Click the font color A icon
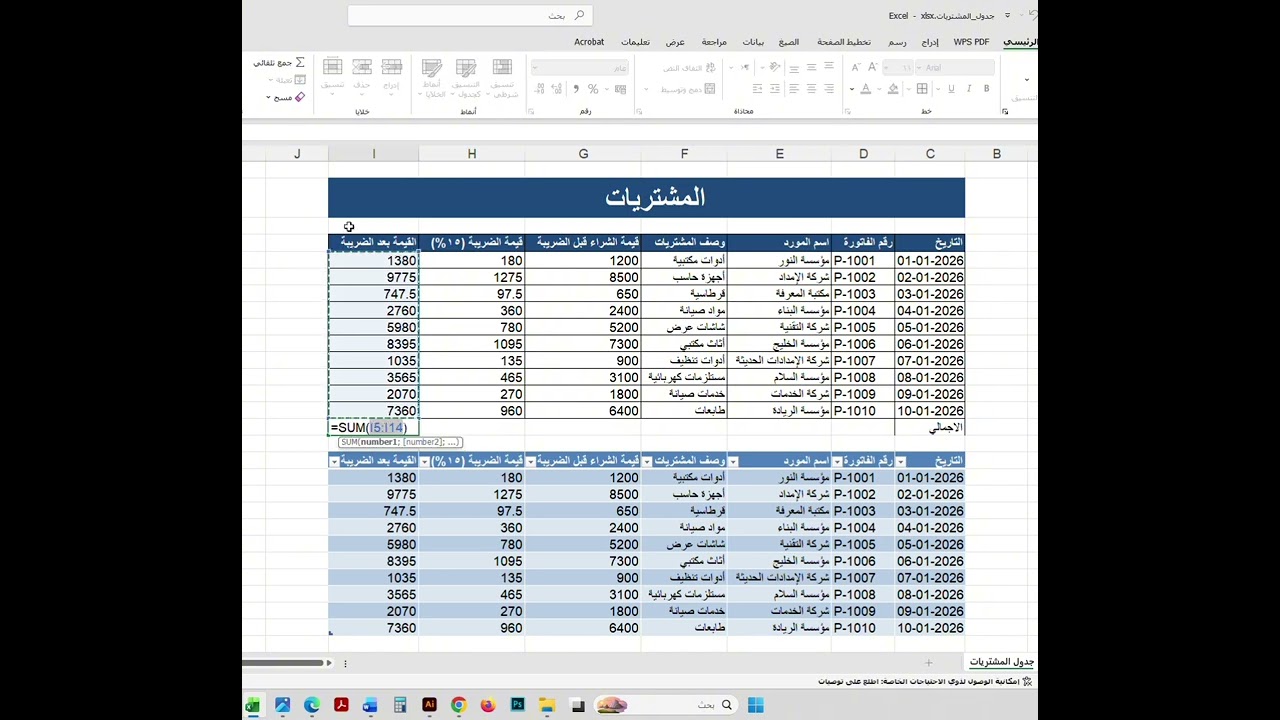 [x=865, y=89]
